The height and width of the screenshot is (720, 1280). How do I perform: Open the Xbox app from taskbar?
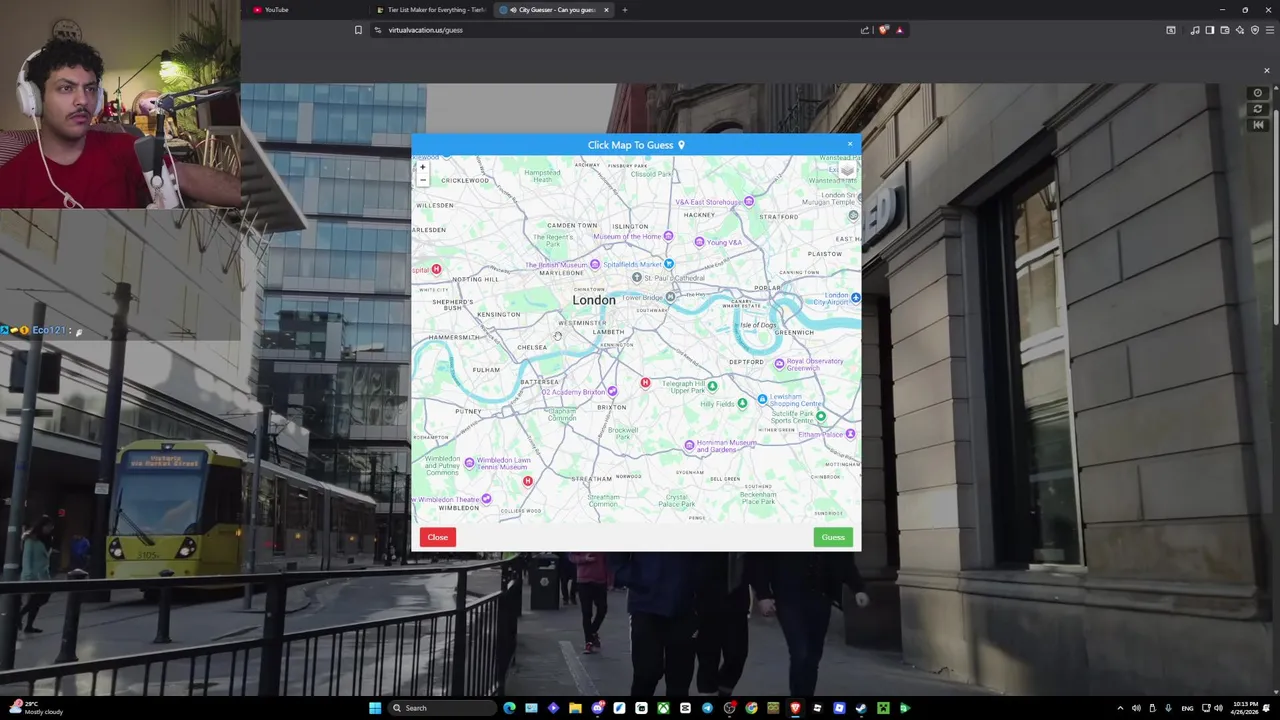click(x=663, y=708)
